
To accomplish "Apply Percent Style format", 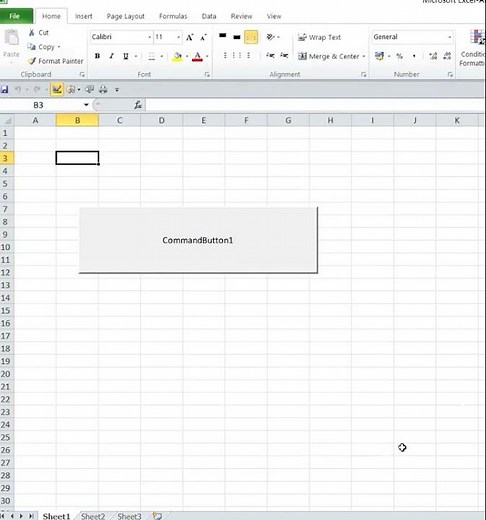I will coord(399,56).
